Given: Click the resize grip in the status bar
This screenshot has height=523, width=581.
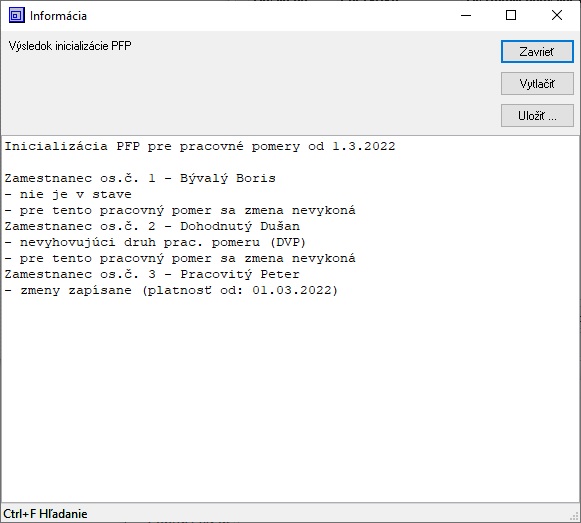Looking at the screenshot, I should [x=575, y=517].
